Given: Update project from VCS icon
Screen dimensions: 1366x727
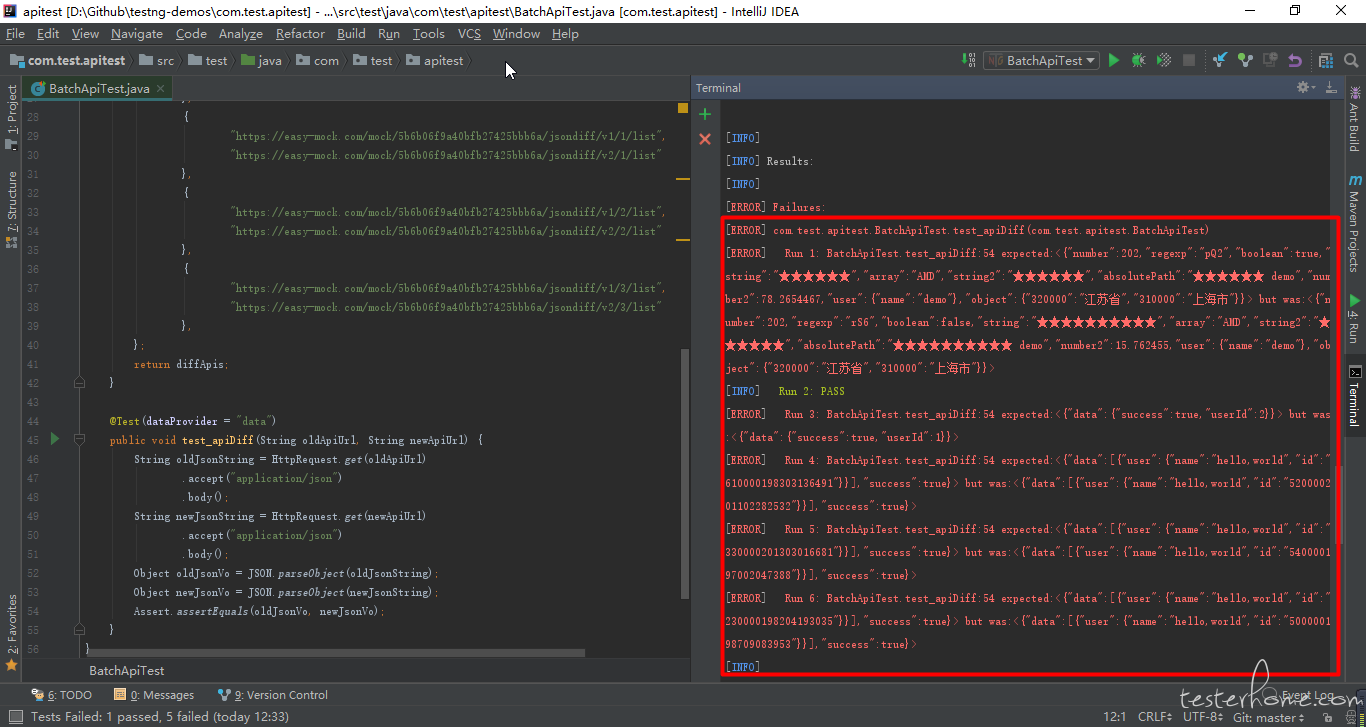Looking at the screenshot, I should tap(1220, 60).
